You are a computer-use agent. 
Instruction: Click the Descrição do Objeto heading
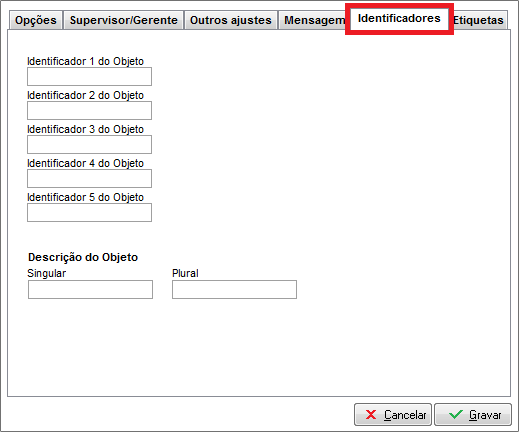click(83, 257)
